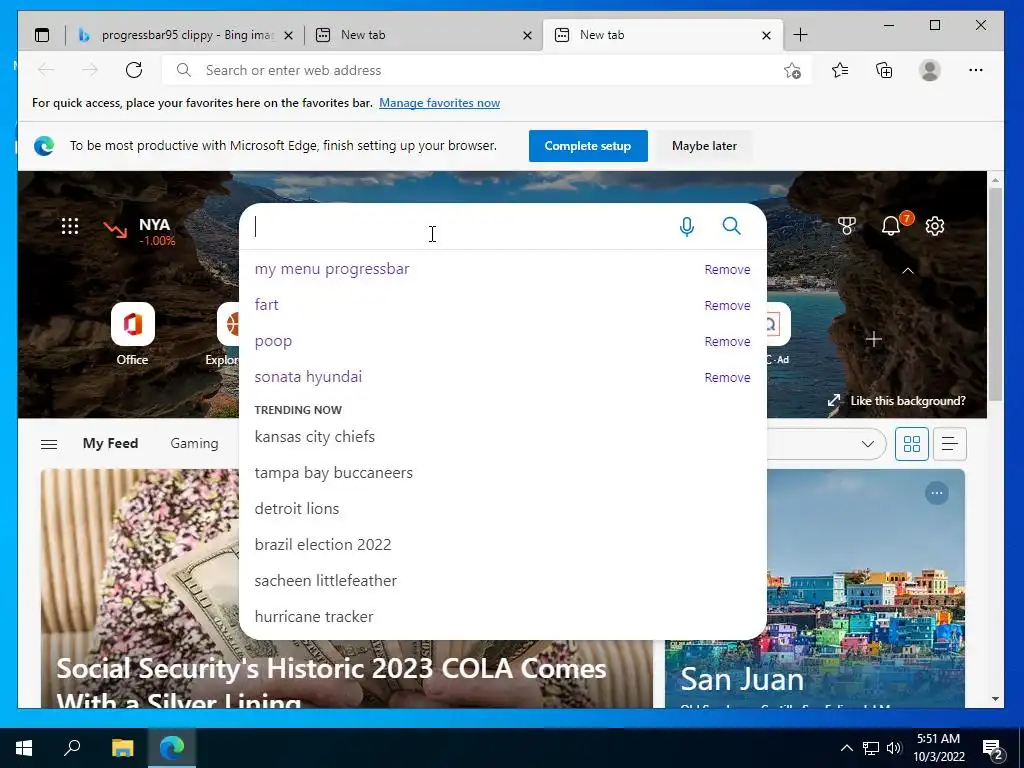1024x768 pixels.
Task: Switch to progressbar95 clippy Bing tab
Action: (x=187, y=35)
